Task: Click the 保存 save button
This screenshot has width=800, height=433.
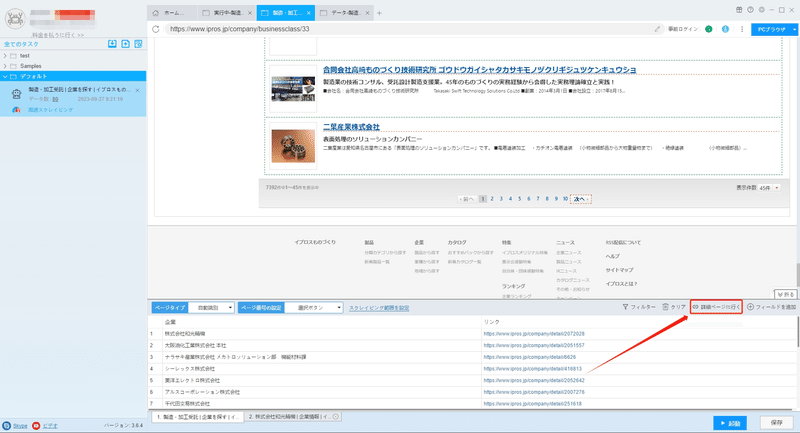Action: [777, 423]
